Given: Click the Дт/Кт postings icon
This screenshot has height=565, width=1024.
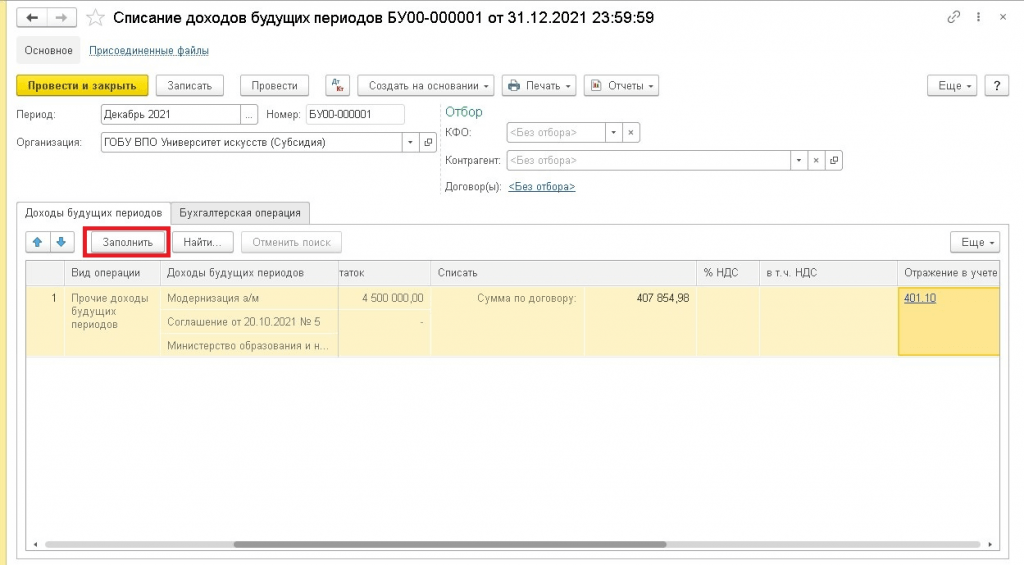Looking at the screenshot, I should coord(335,86).
